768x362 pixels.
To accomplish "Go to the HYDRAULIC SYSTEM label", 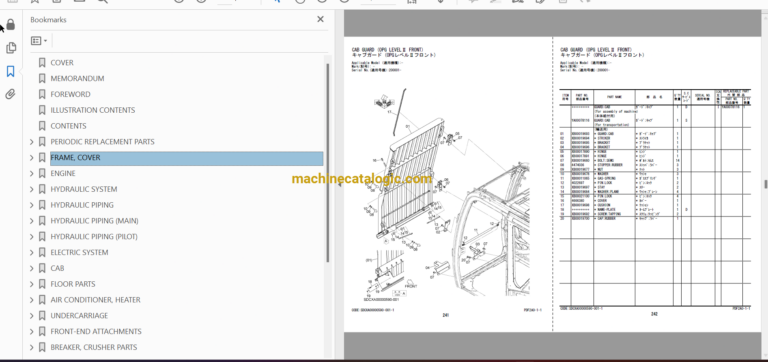I will click(x=84, y=189).
